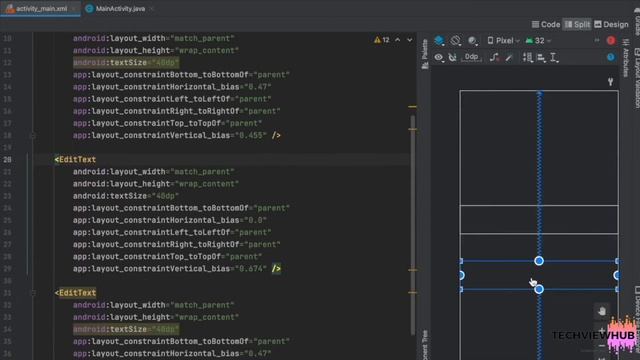This screenshot has width=640, height=360.
Task: Click the top constraint anchor of selected view
Action: pos(539,261)
